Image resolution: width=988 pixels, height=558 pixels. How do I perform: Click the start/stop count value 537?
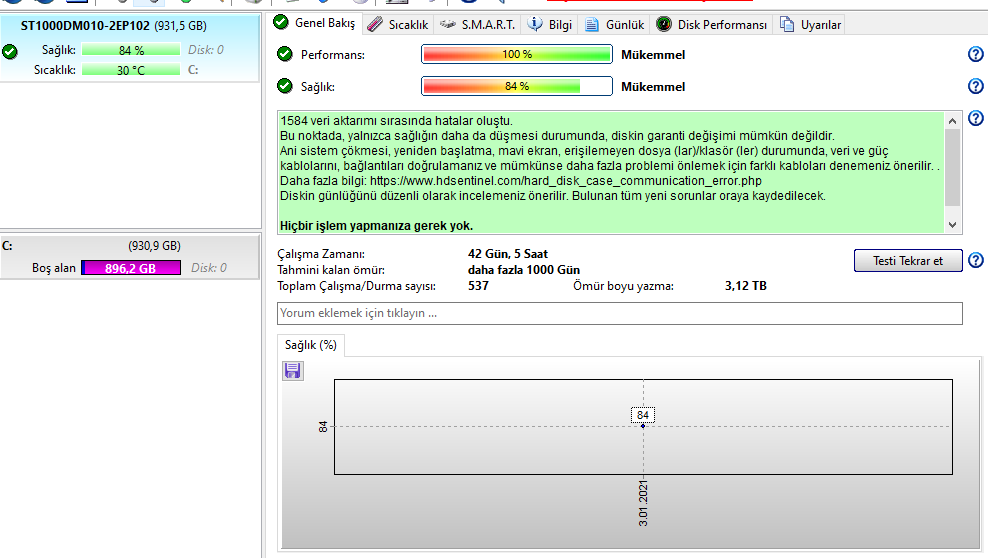tap(478, 285)
